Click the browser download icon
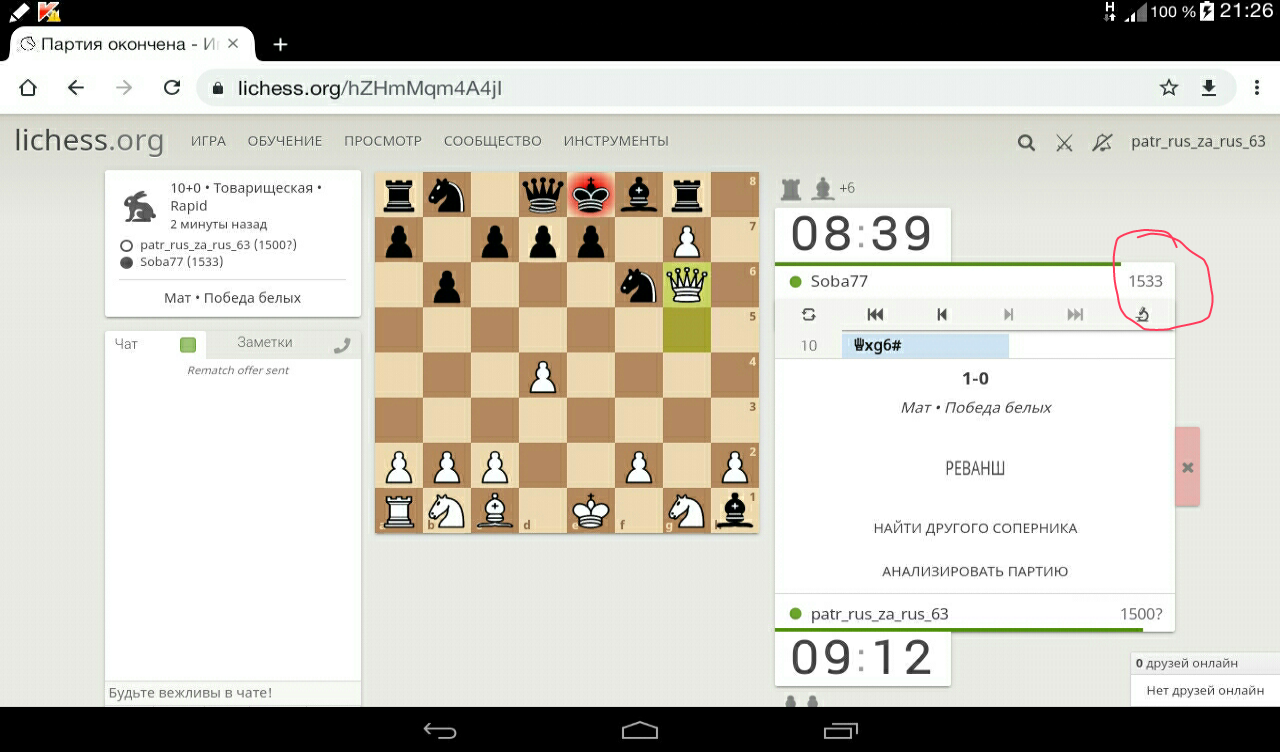The image size is (1280, 752). (1209, 88)
